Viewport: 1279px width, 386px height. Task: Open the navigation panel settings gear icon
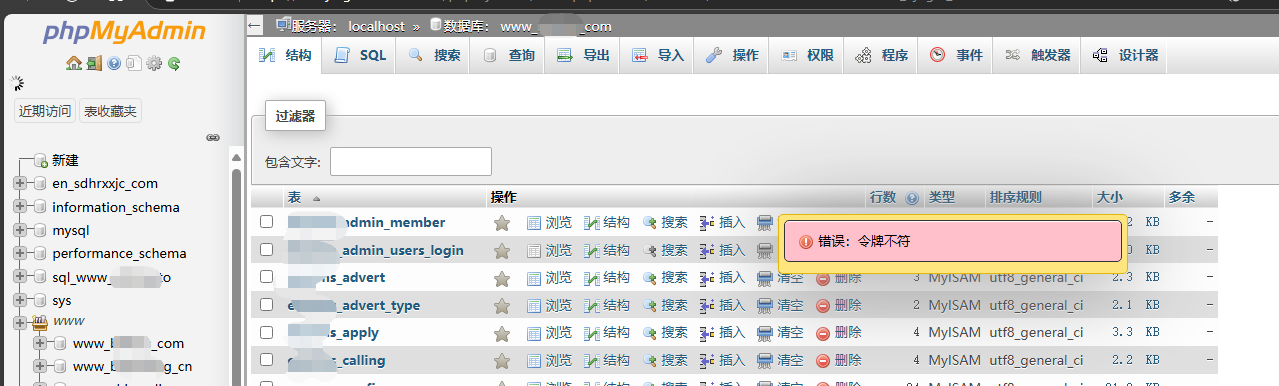pyautogui.click(x=154, y=63)
